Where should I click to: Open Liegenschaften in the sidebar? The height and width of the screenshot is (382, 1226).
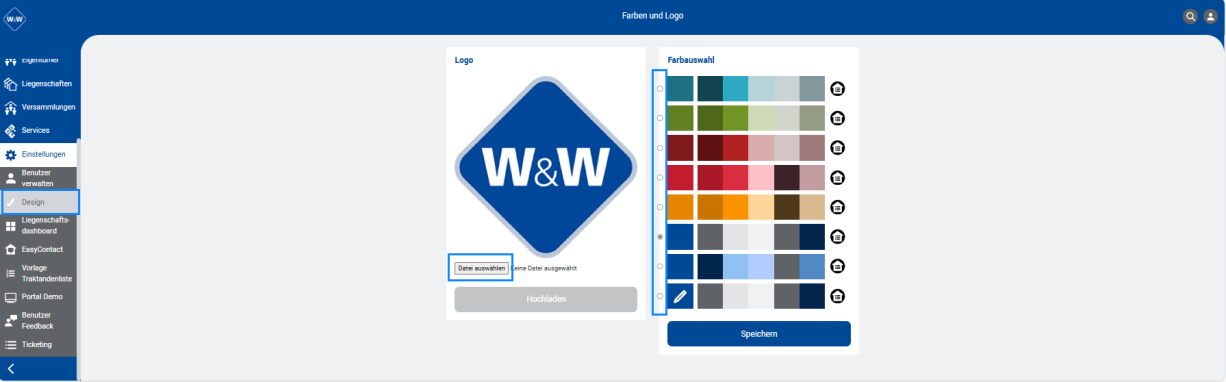point(39,84)
